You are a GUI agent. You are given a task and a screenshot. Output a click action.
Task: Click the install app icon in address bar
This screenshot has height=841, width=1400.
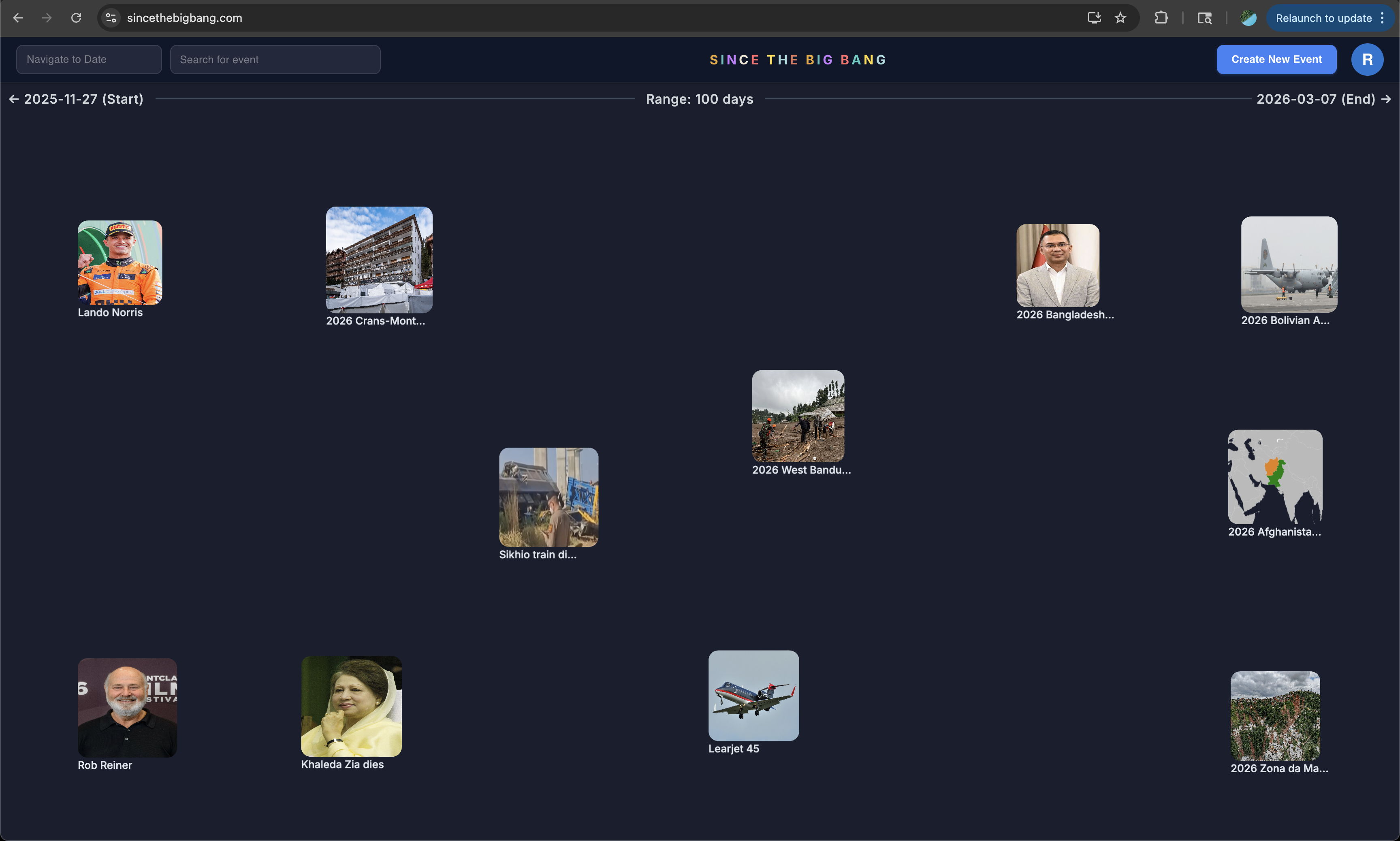pyautogui.click(x=1094, y=18)
